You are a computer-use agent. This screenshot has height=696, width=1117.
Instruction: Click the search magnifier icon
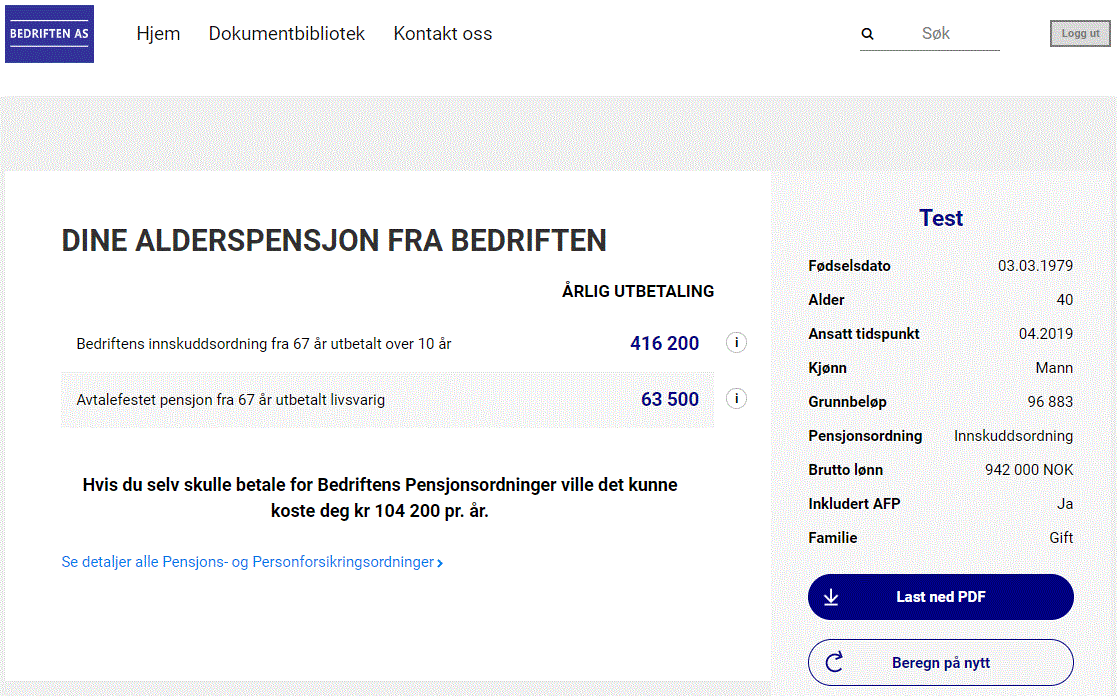click(x=867, y=33)
